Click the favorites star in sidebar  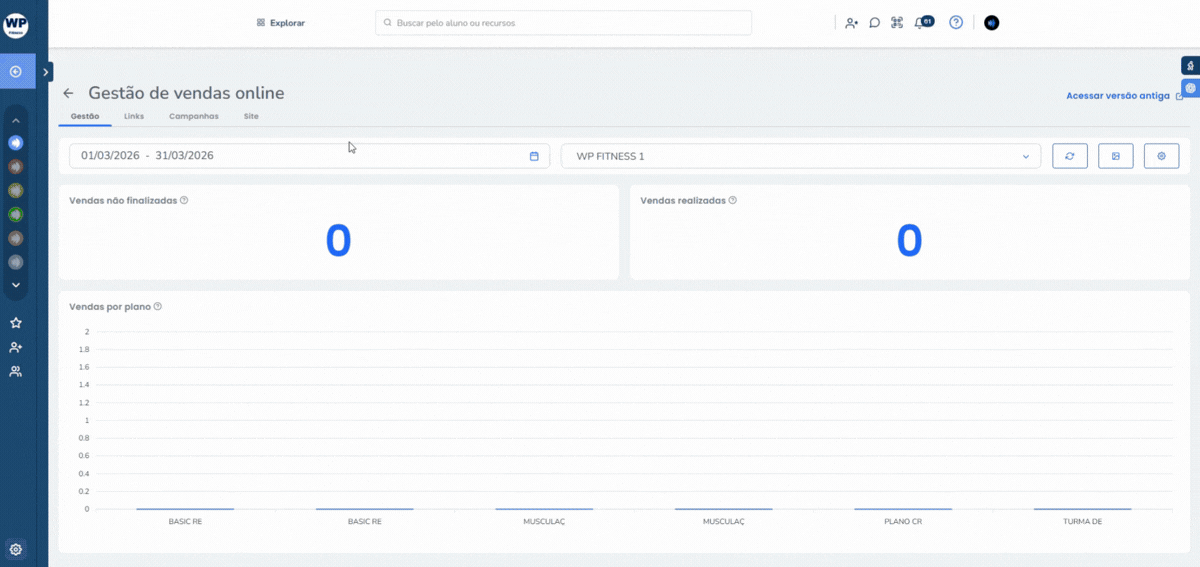pos(16,323)
